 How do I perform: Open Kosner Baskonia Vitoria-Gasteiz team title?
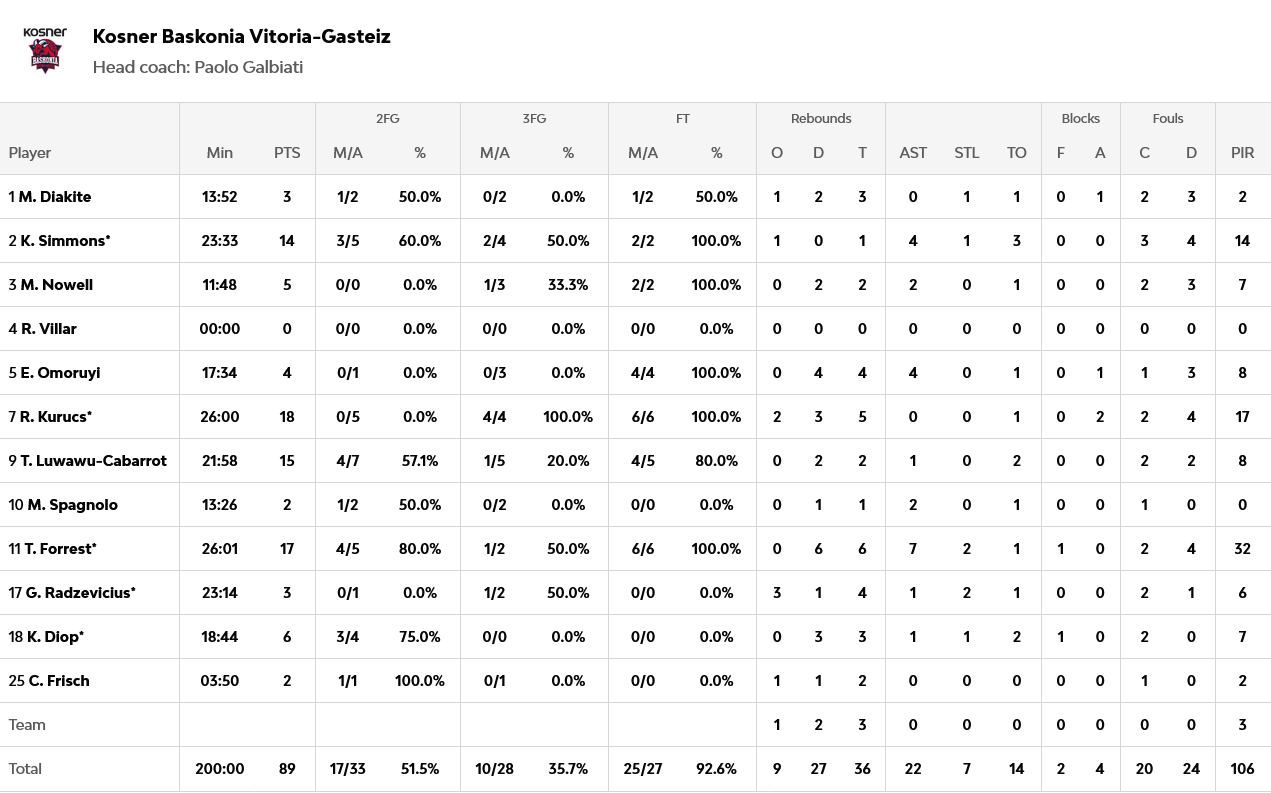click(x=241, y=36)
